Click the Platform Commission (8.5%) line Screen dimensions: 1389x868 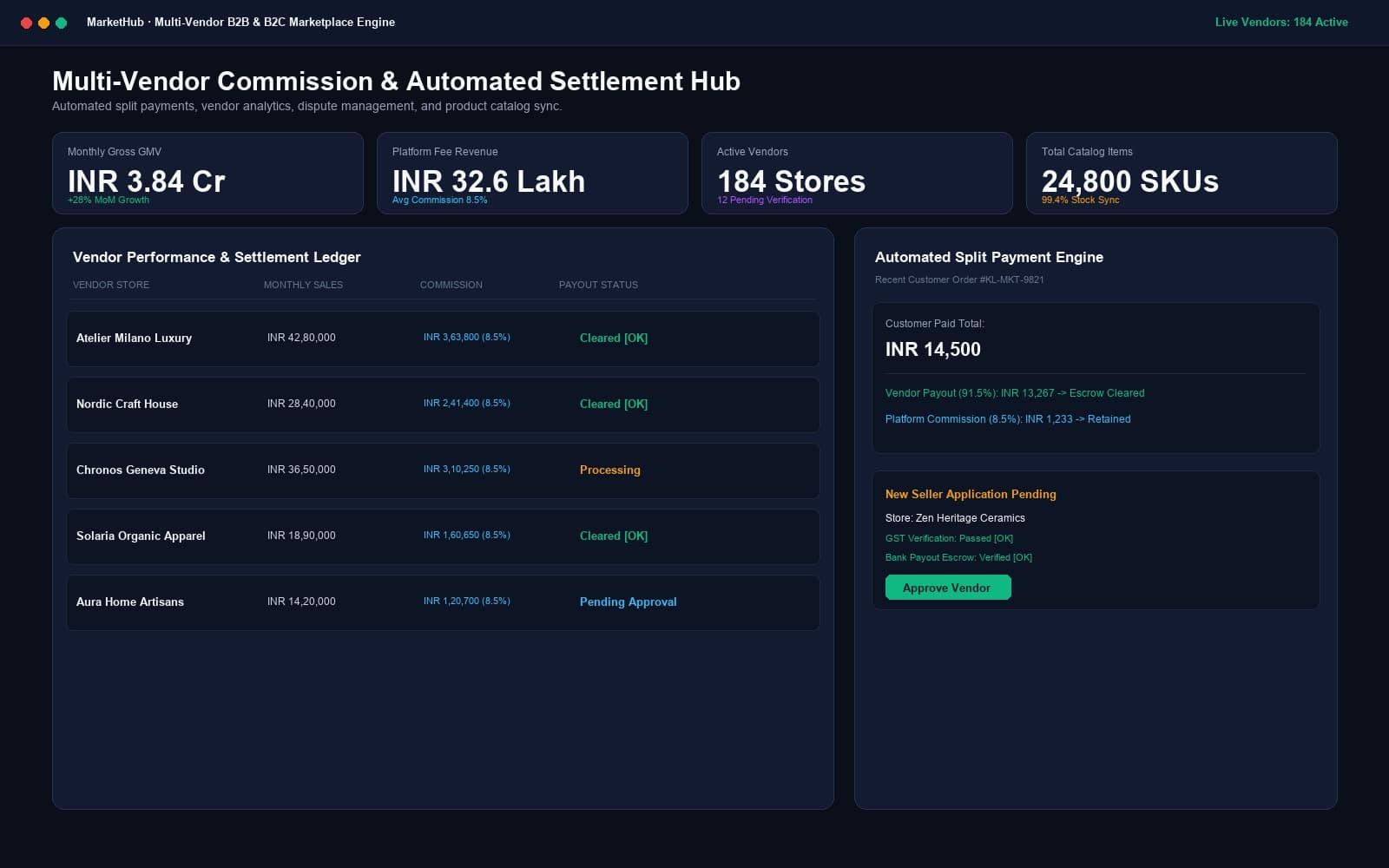1008,419
